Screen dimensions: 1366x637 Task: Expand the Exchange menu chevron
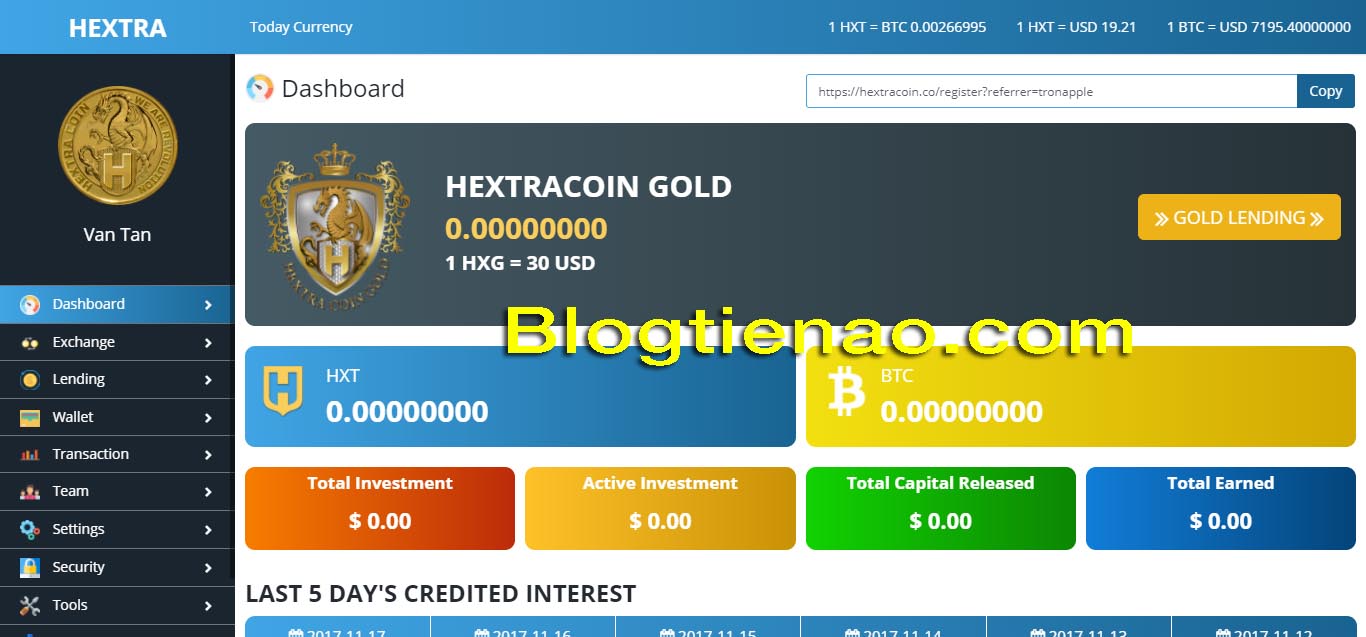[208, 343]
